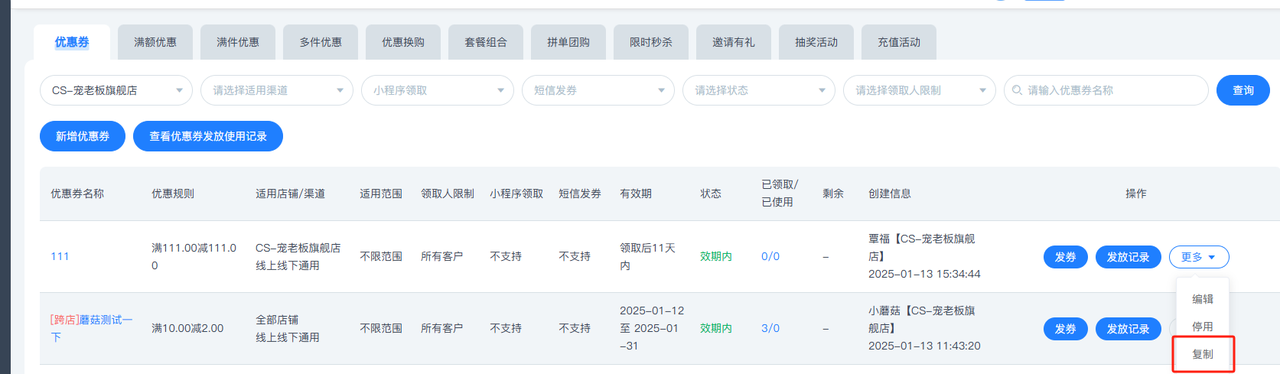The image size is (1280, 374).
Task: Open 查看优惠券发放使用记录
Action: coord(208,136)
